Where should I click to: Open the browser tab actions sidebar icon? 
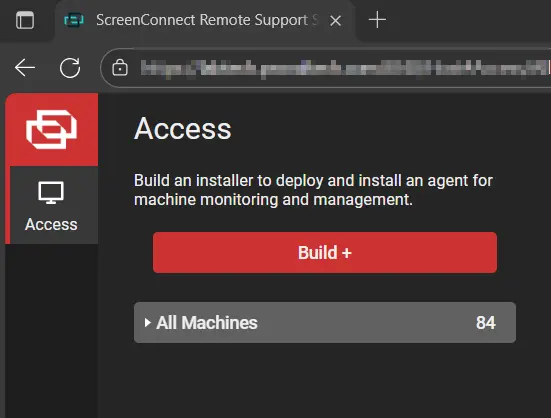point(25,20)
